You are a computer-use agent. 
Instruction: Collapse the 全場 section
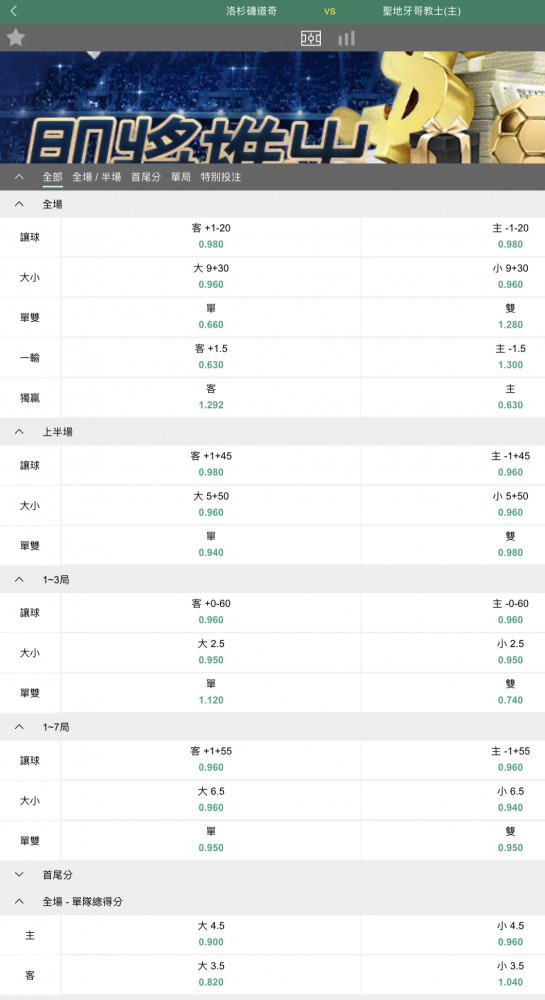coord(18,204)
